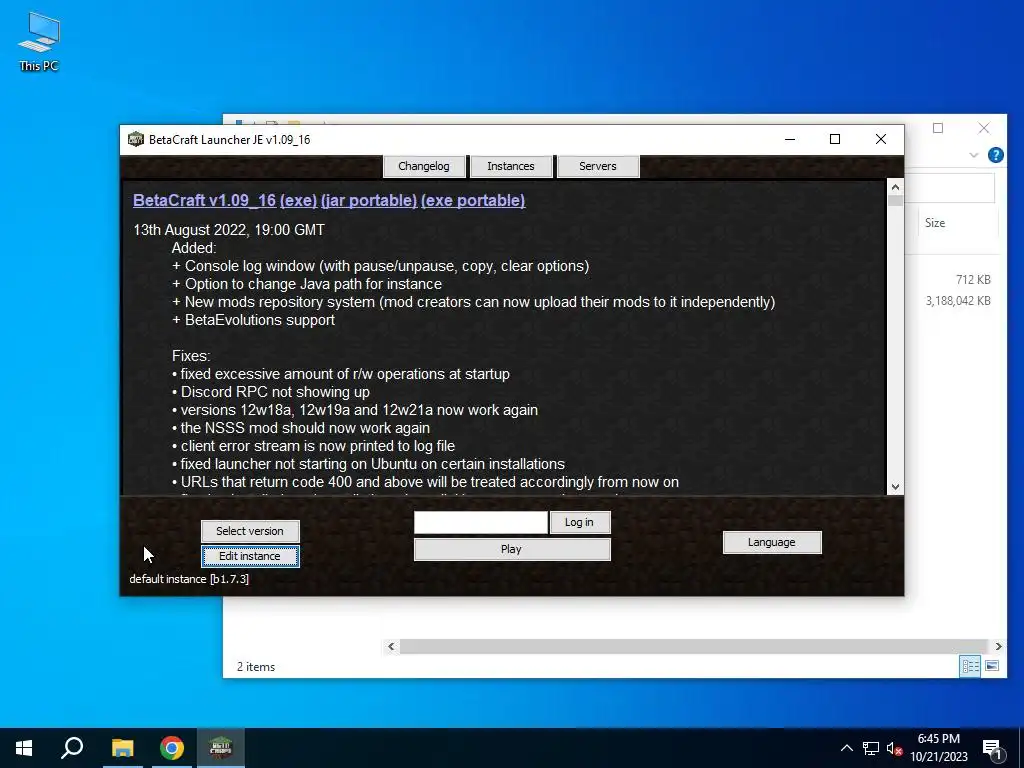Viewport: 1024px width, 768px height.
Task: Maximize the File Explorer window
Action: tap(938, 128)
